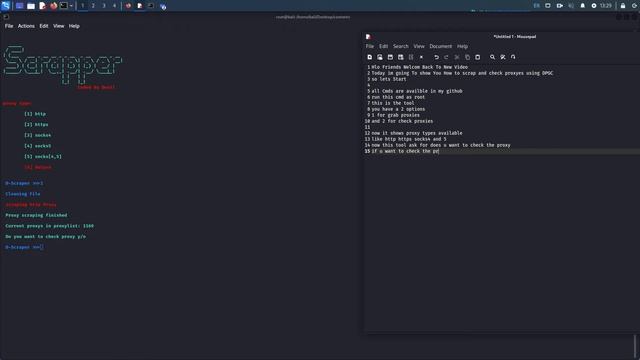Switch to workspace 4
This screenshot has height=360, width=640.
click(x=114, y=6)
